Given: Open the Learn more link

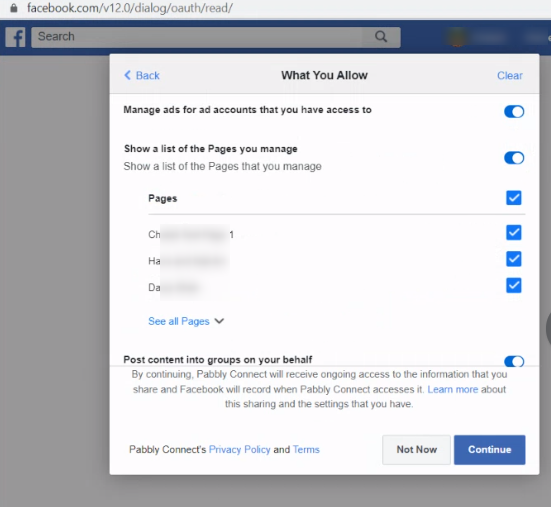Looking at the screenshot, I should coord(453,389).
